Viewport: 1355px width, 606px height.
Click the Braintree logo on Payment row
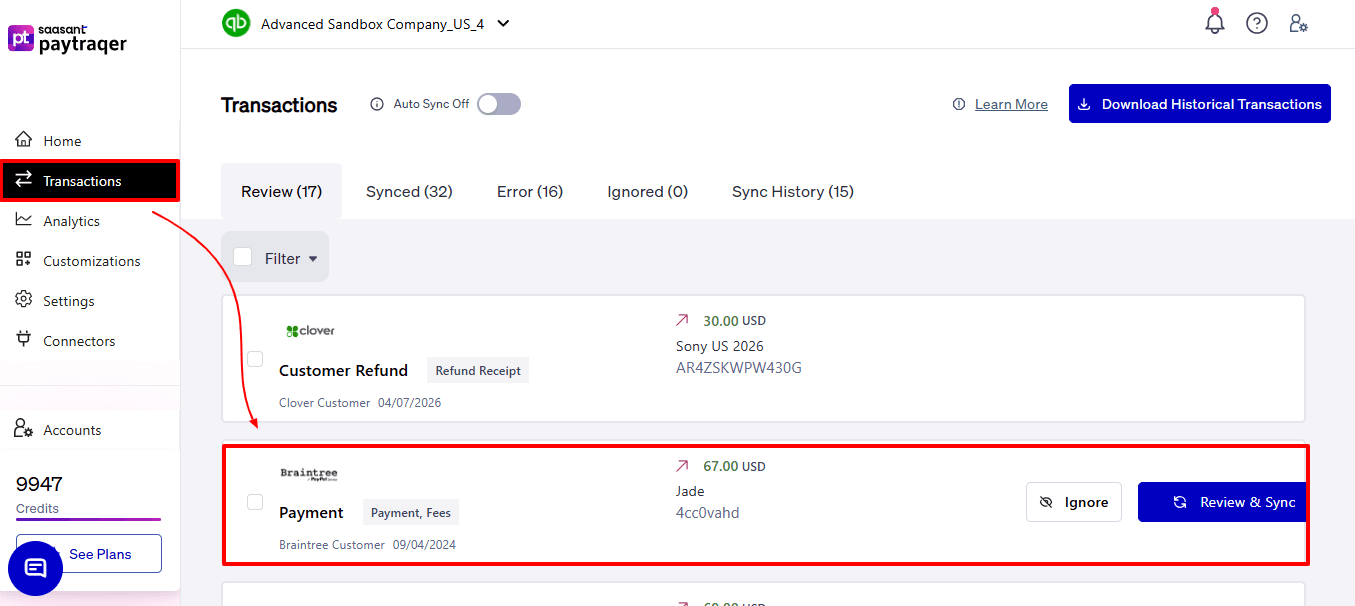click(309, 473)
